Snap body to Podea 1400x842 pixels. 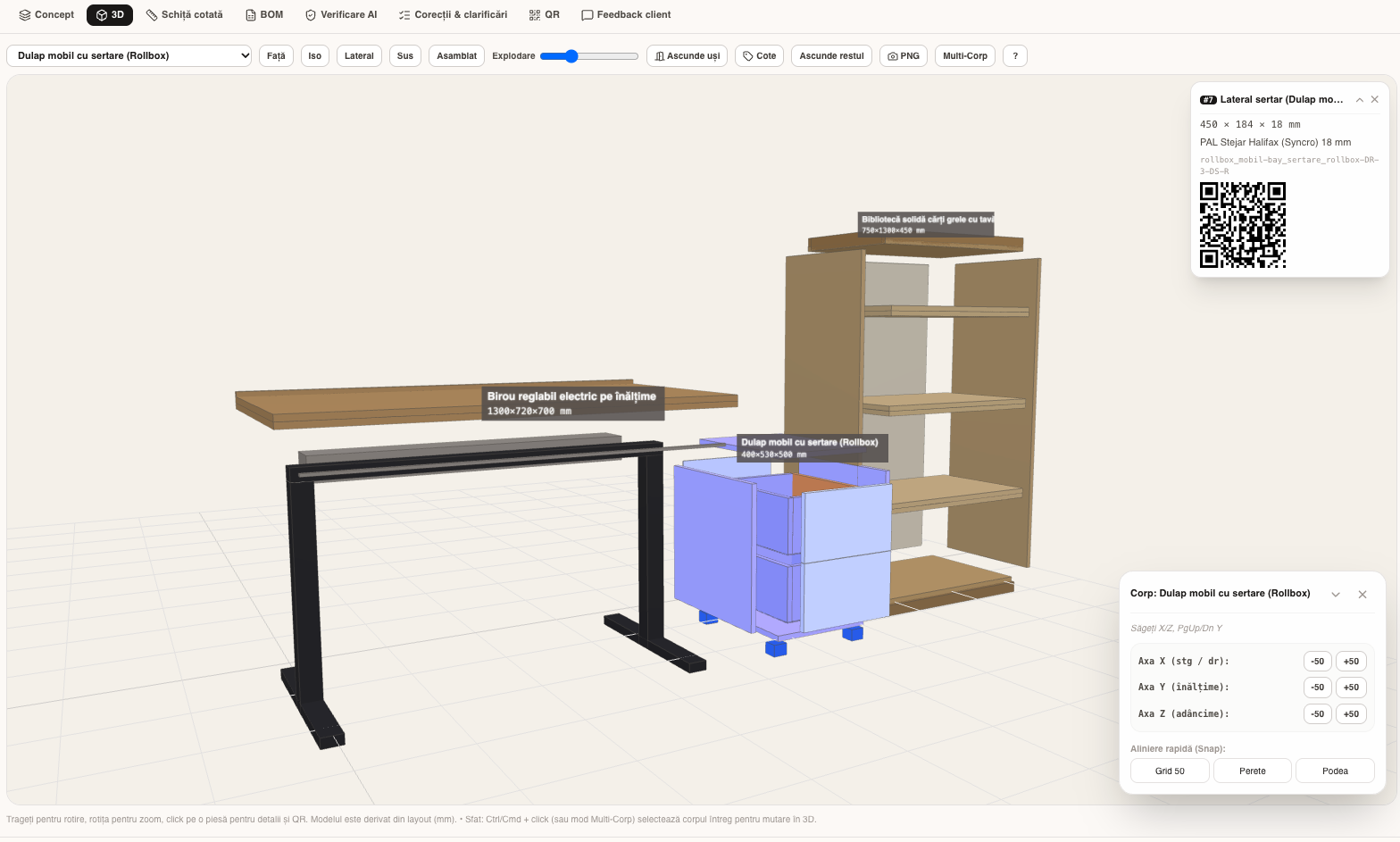1335,771
